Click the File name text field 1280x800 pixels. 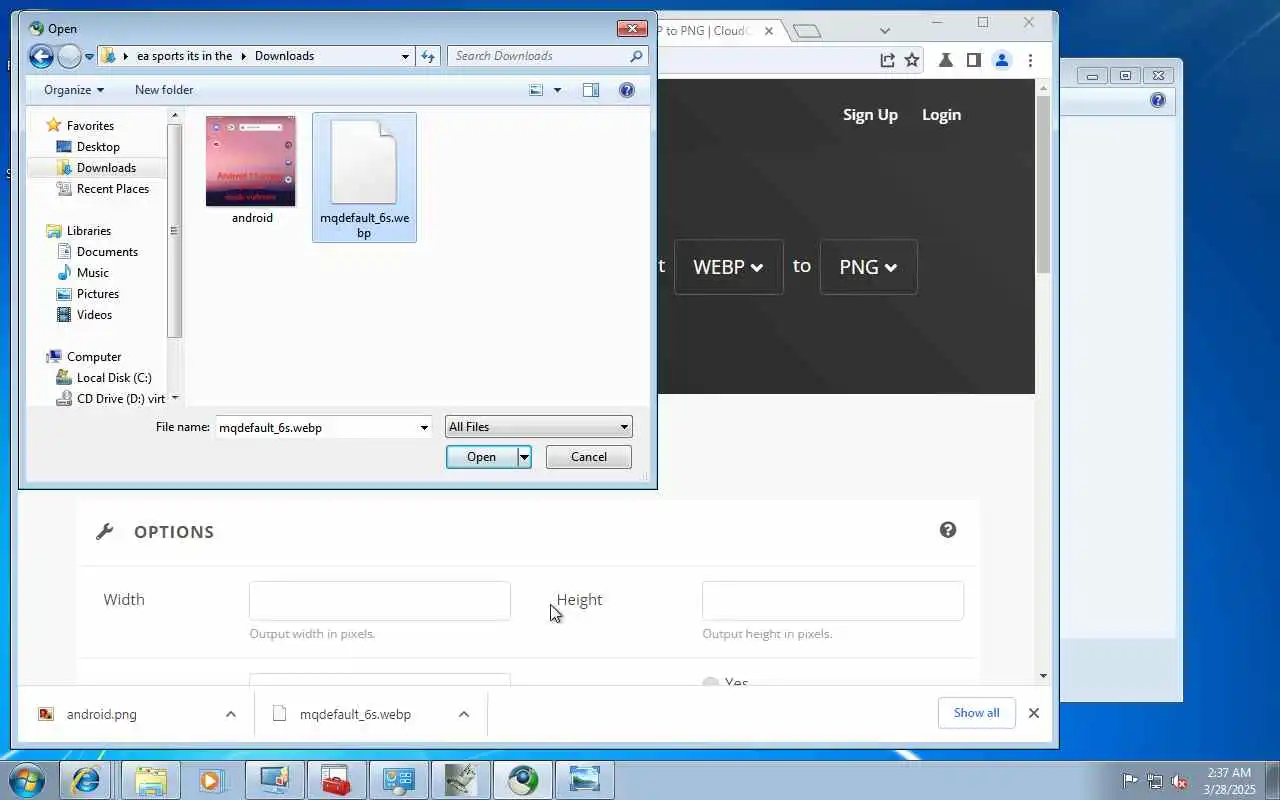316,427
